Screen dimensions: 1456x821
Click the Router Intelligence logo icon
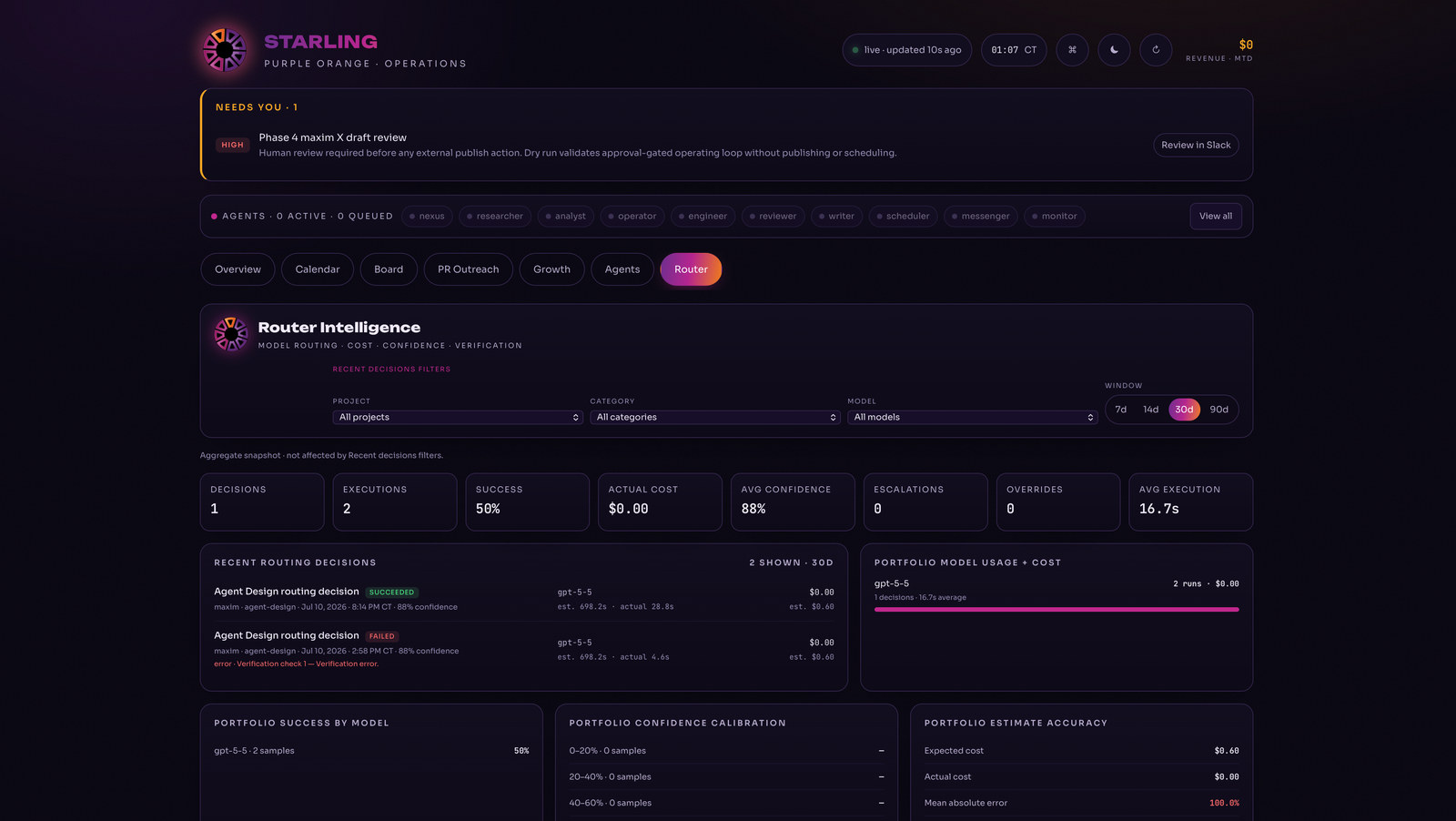click(x=231, y=334)
